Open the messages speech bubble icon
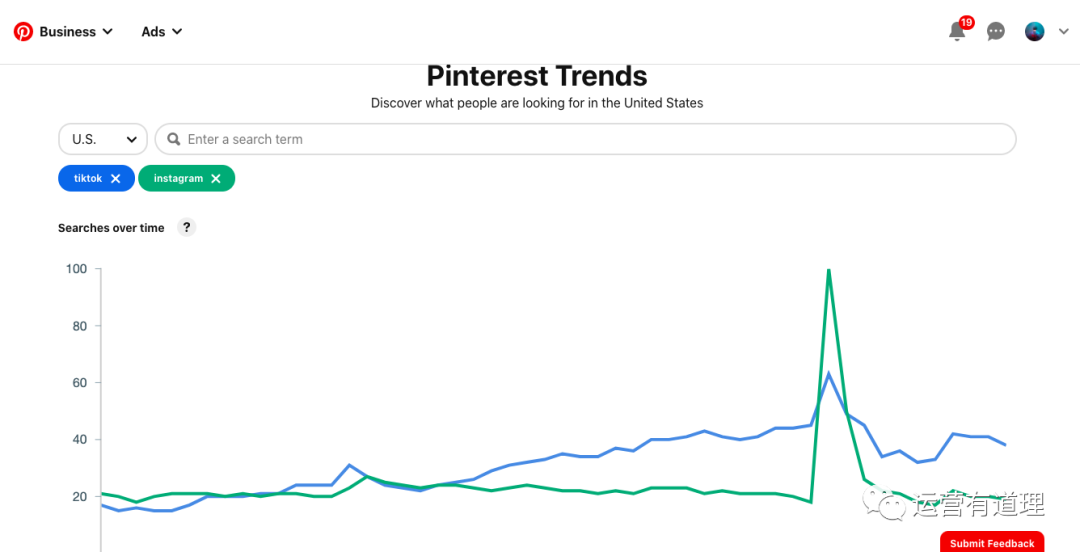This screenshot has height=552, width=1080. coord(996,32)
